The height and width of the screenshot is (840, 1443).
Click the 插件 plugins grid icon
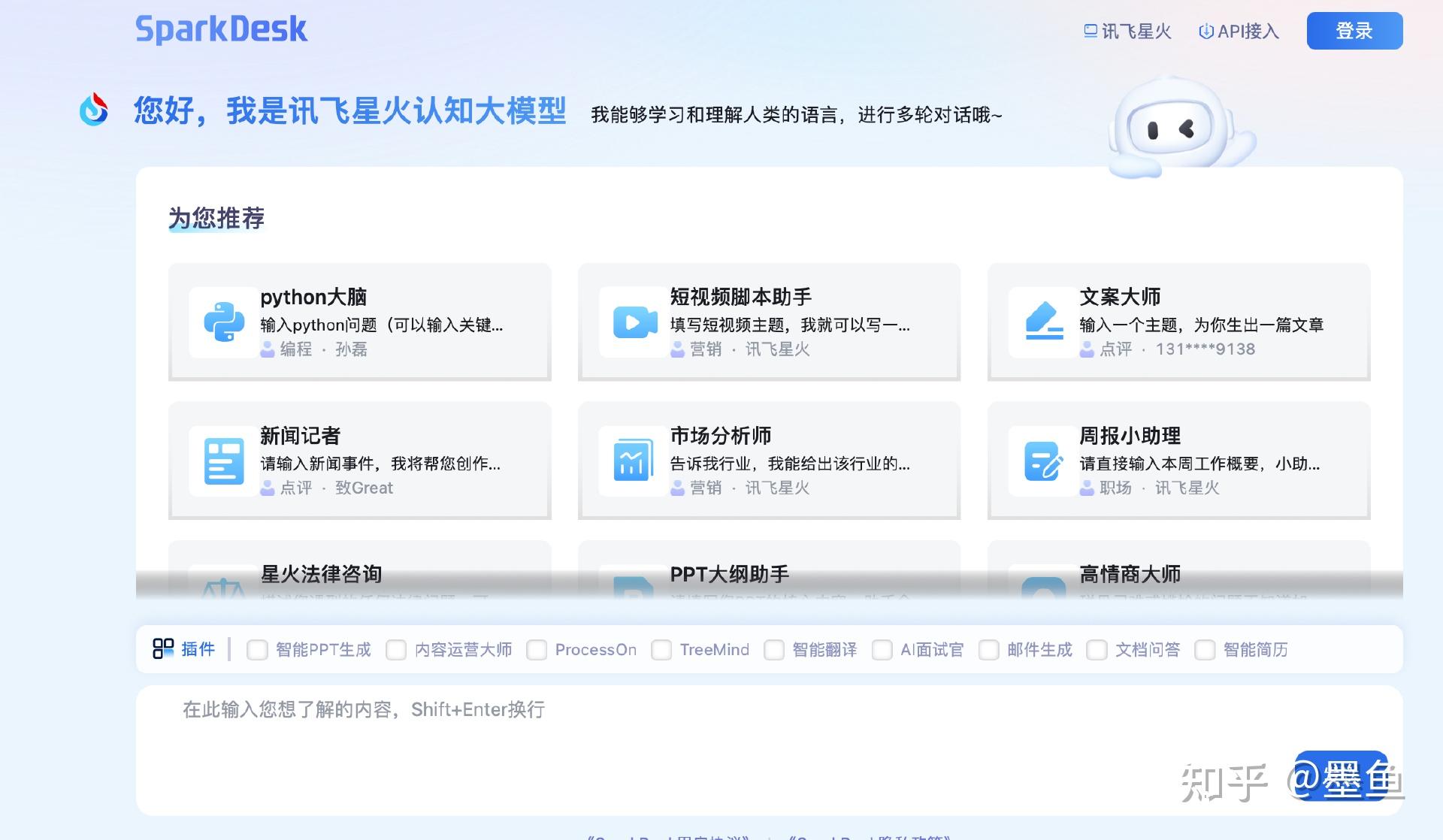pyautogui.click(x=163, y=648)
